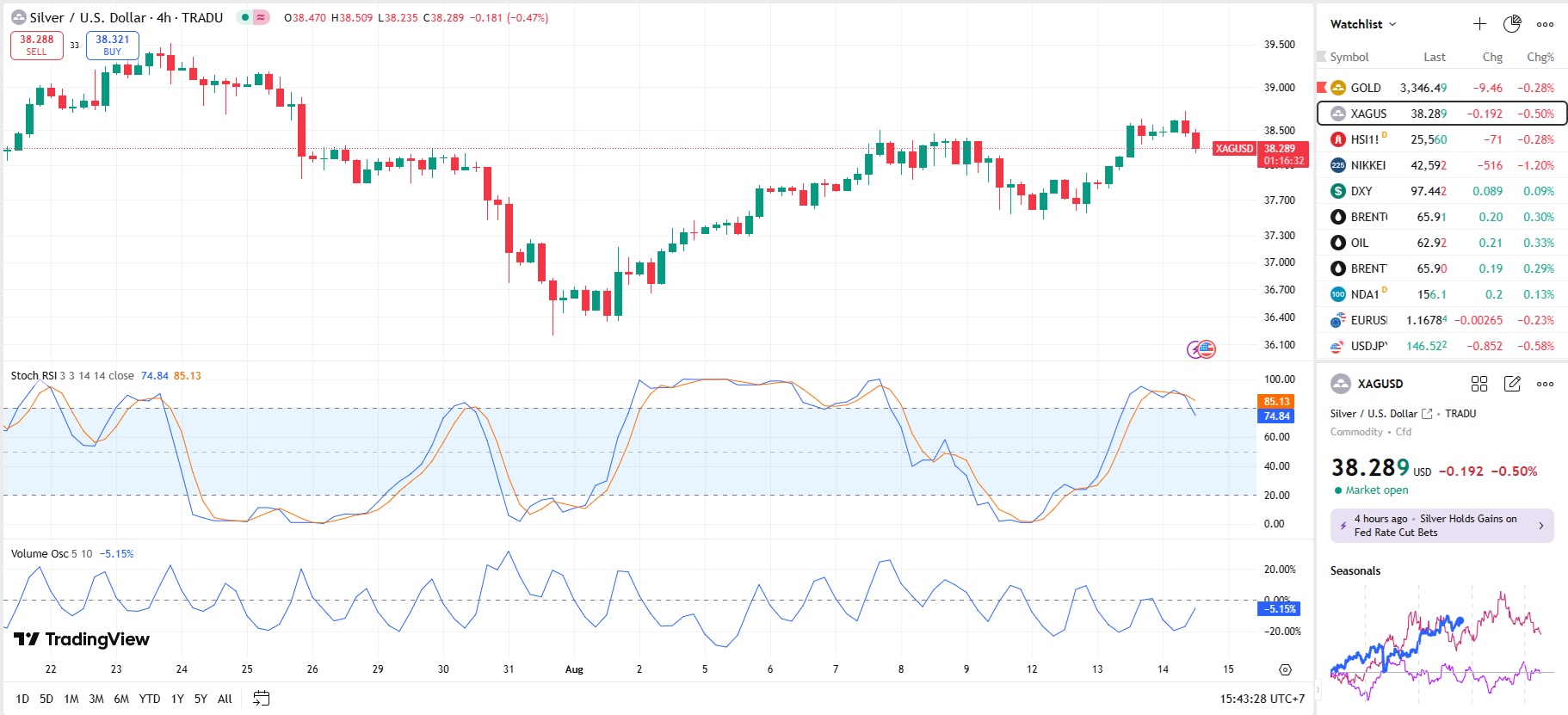Switch to the YTD date range
1568x715 pixels.
(150, 699)
